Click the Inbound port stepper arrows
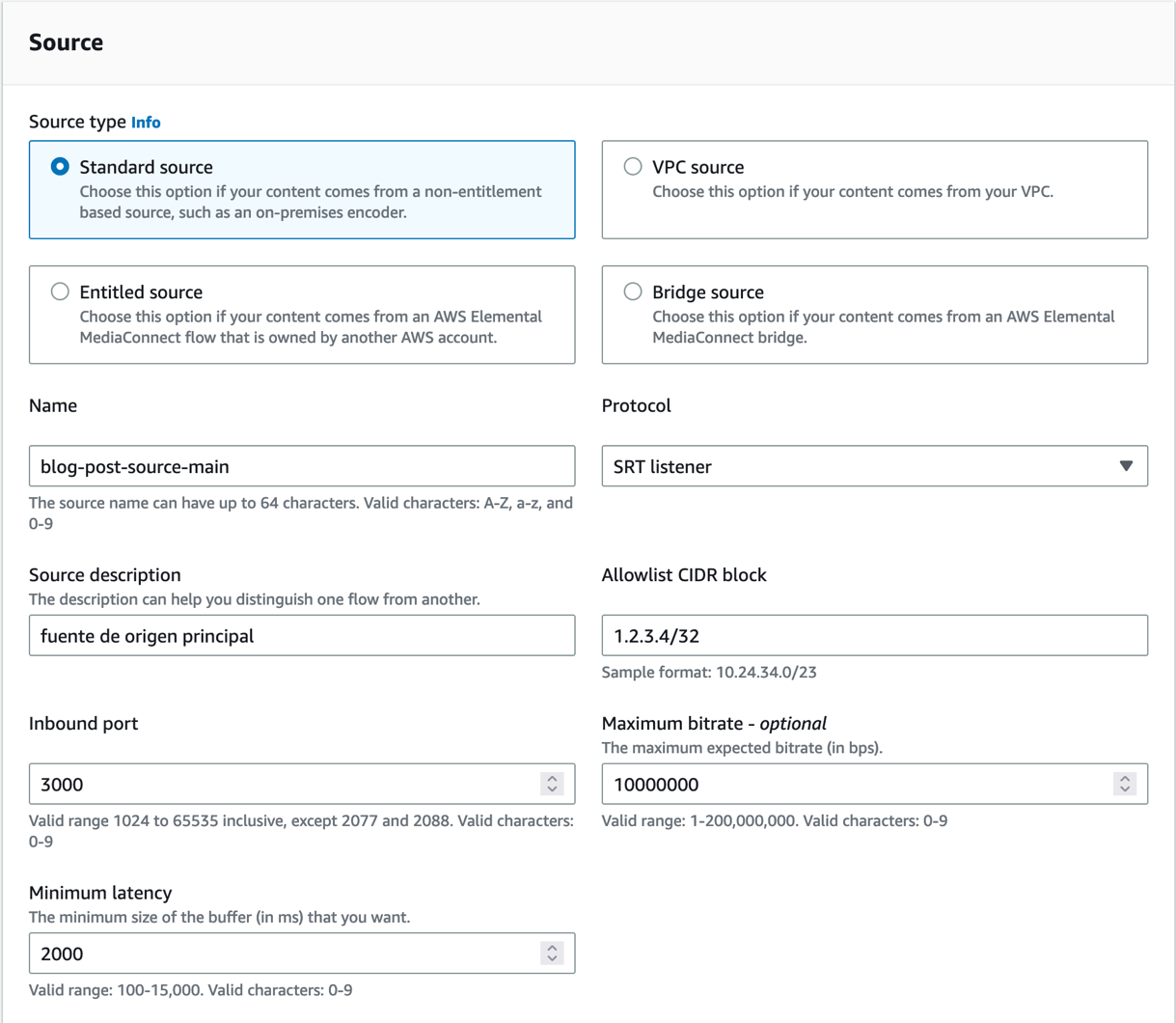1176x1023 pixels. pyautogui.click(x=552, y=784)
